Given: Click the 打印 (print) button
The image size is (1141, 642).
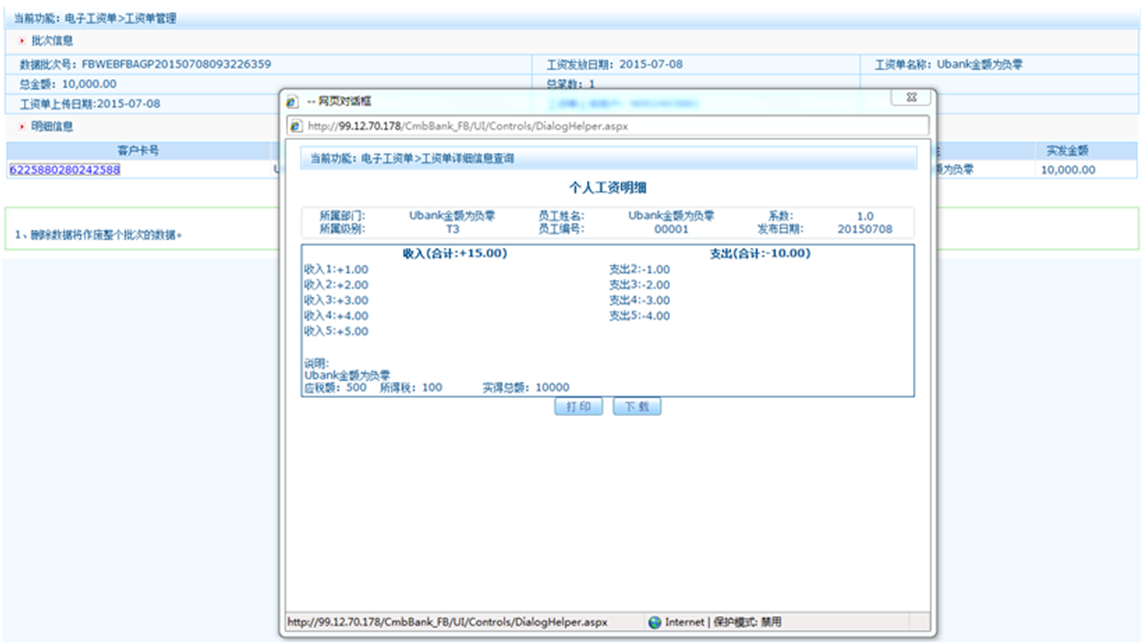Looking at the screenshot, I should [x=578, y=407].
